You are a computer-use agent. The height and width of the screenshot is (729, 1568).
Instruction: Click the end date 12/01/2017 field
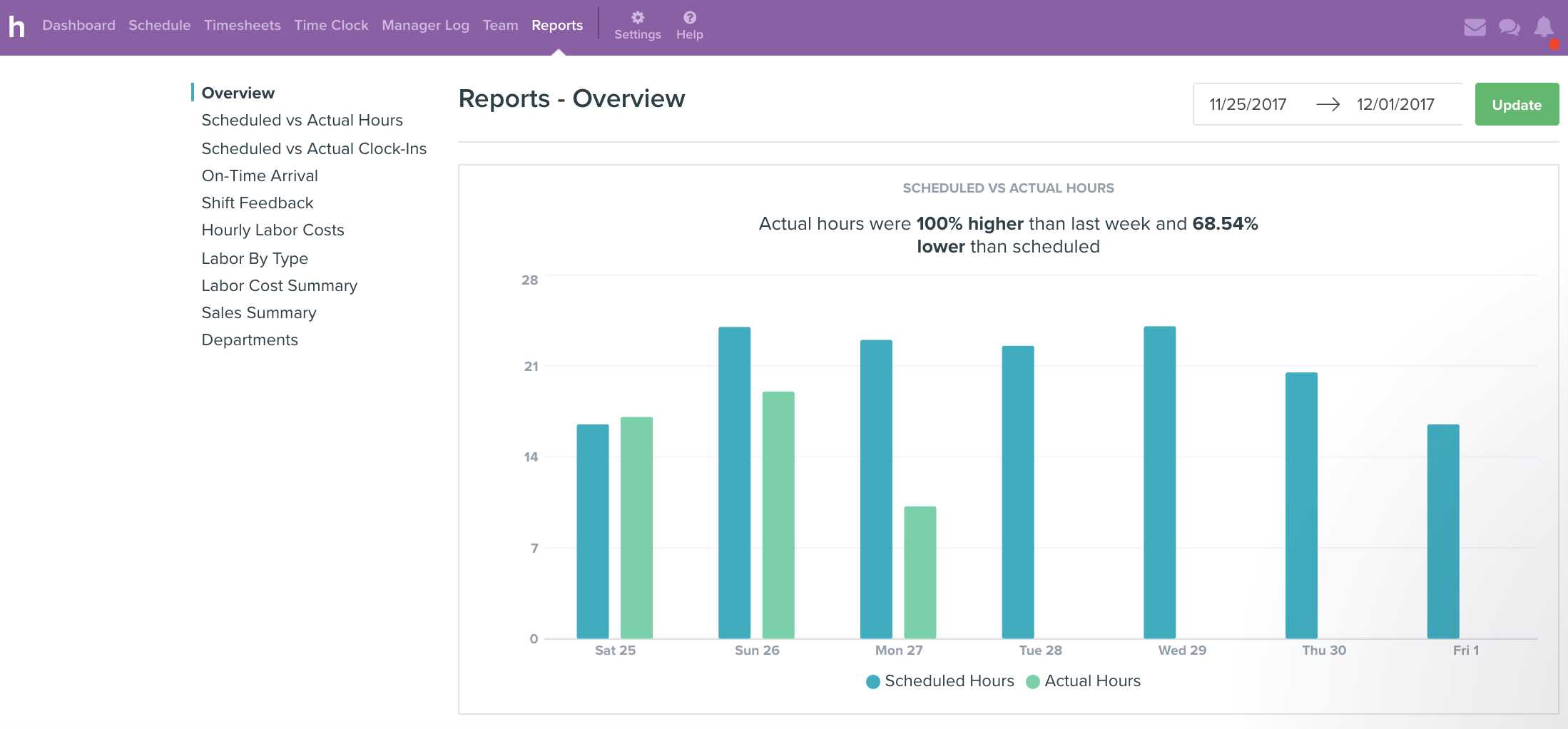pos(1395,105)
